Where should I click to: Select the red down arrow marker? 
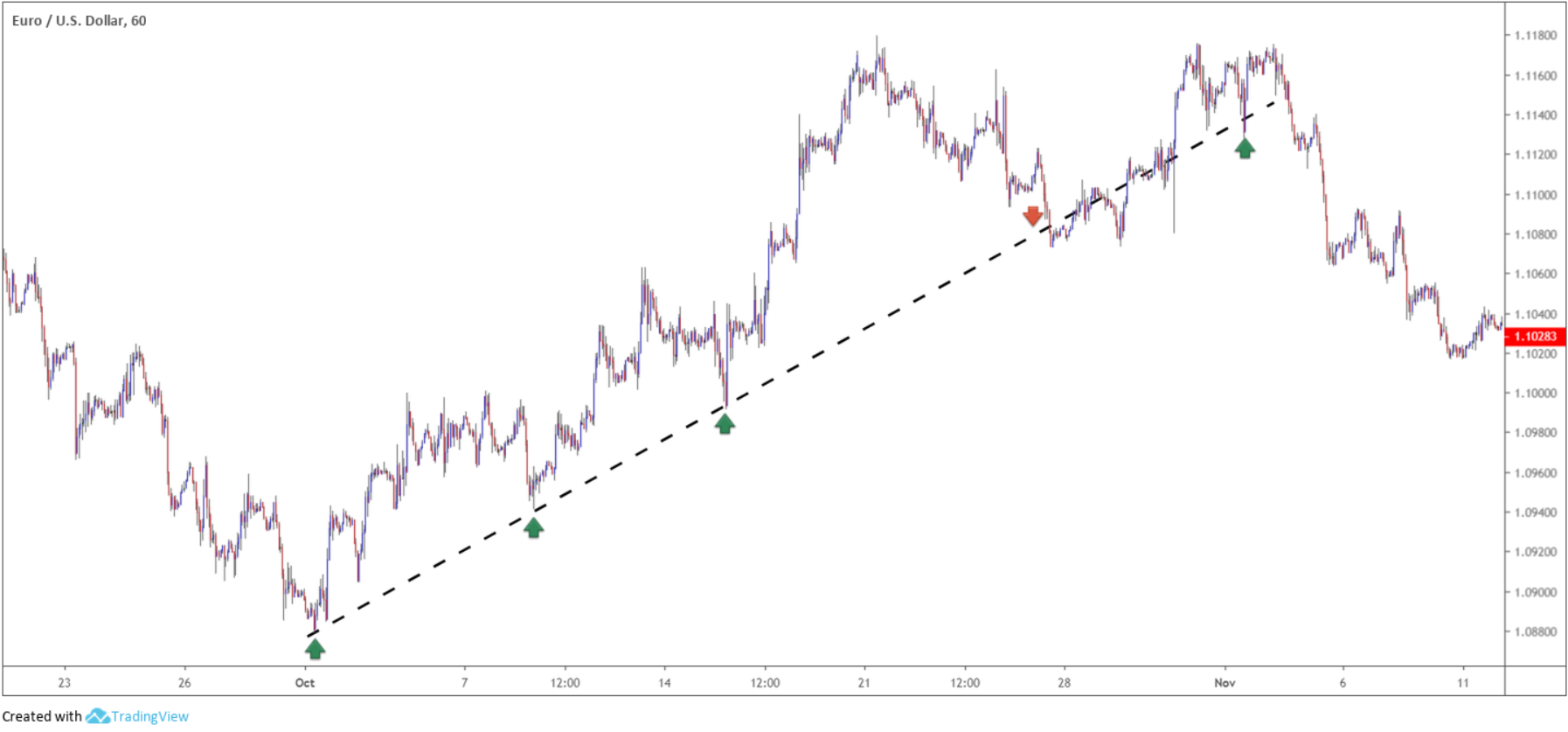[1033, 216]
